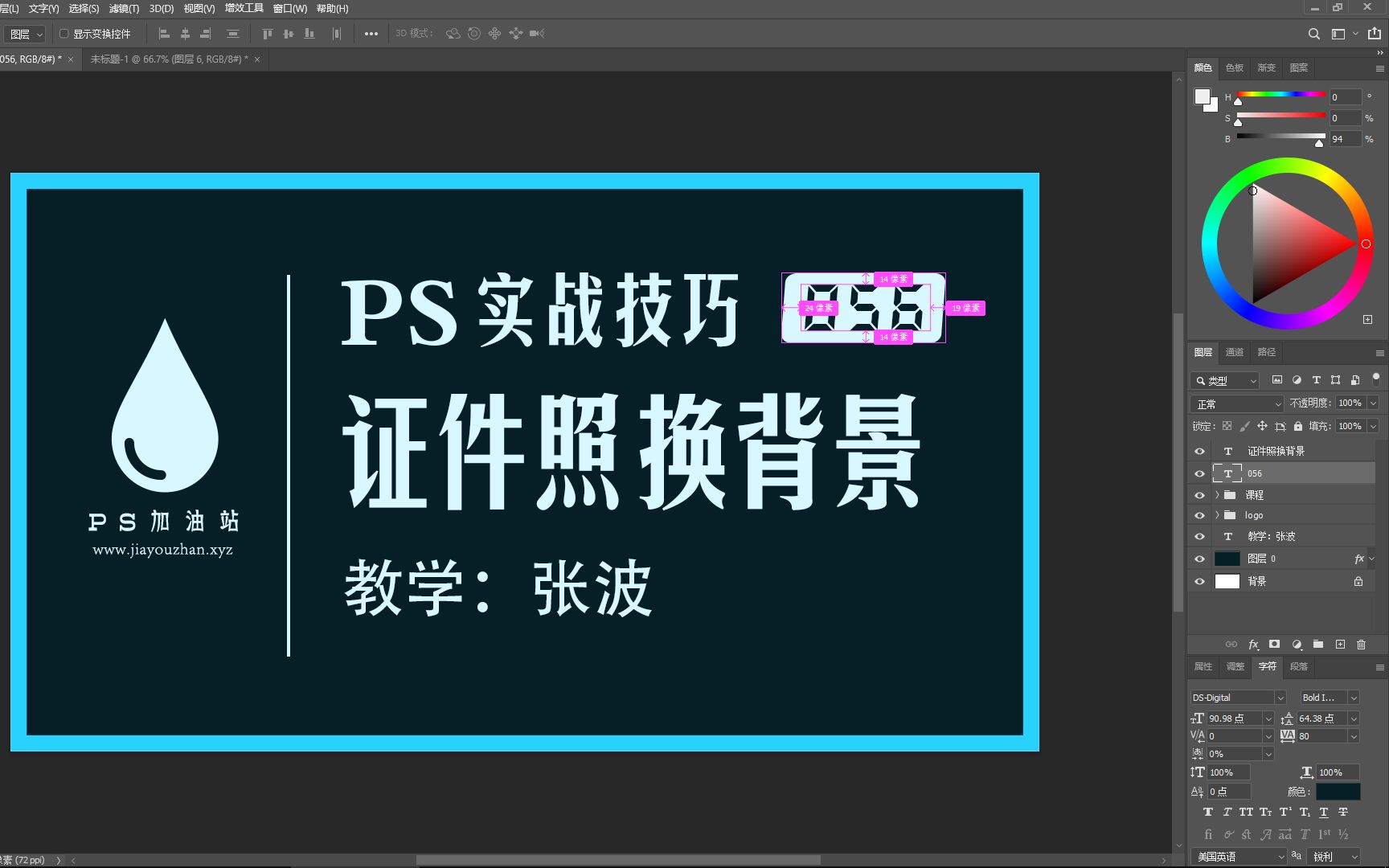The height and width of the screenshot is (868, 1389).
Task: Open the 美国英语 language dropdown
Action: click(x=1239, y=857)
